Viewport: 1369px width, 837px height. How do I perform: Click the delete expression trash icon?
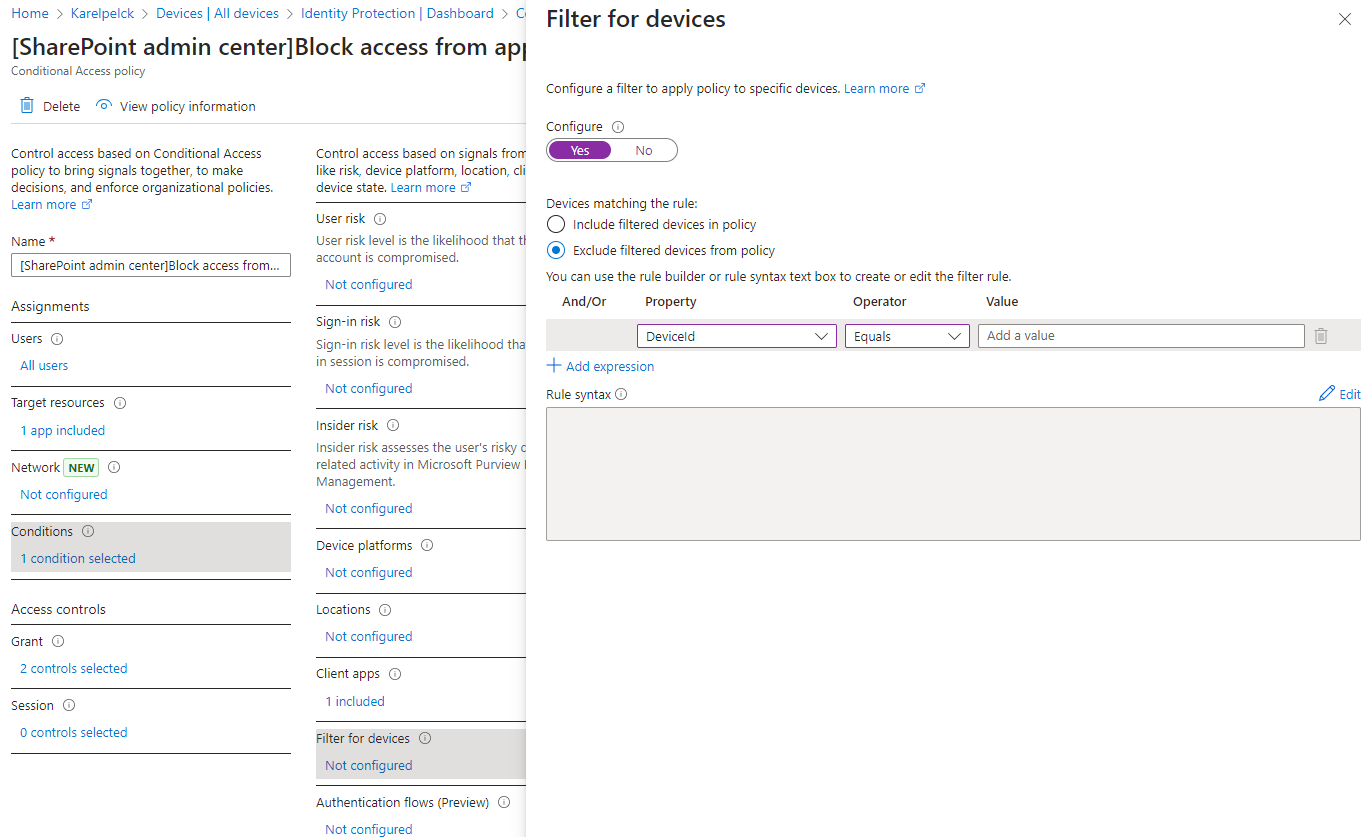(1320, 337)
